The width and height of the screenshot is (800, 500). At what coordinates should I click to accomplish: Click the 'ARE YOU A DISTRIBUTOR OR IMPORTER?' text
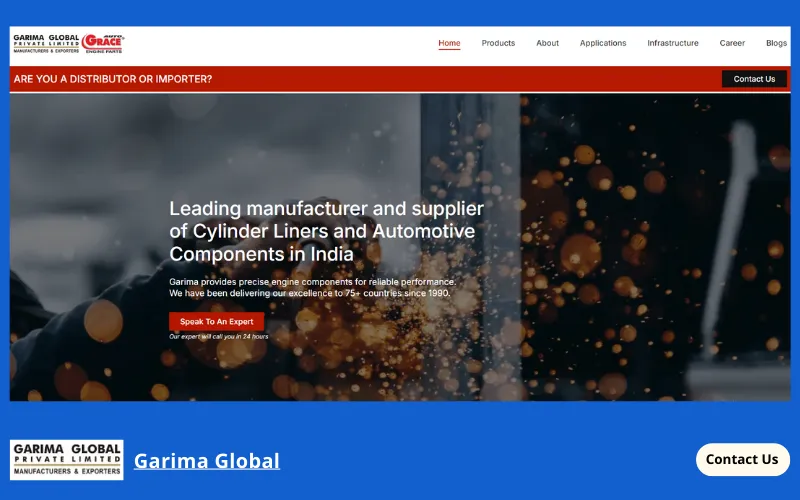(113, 79)
